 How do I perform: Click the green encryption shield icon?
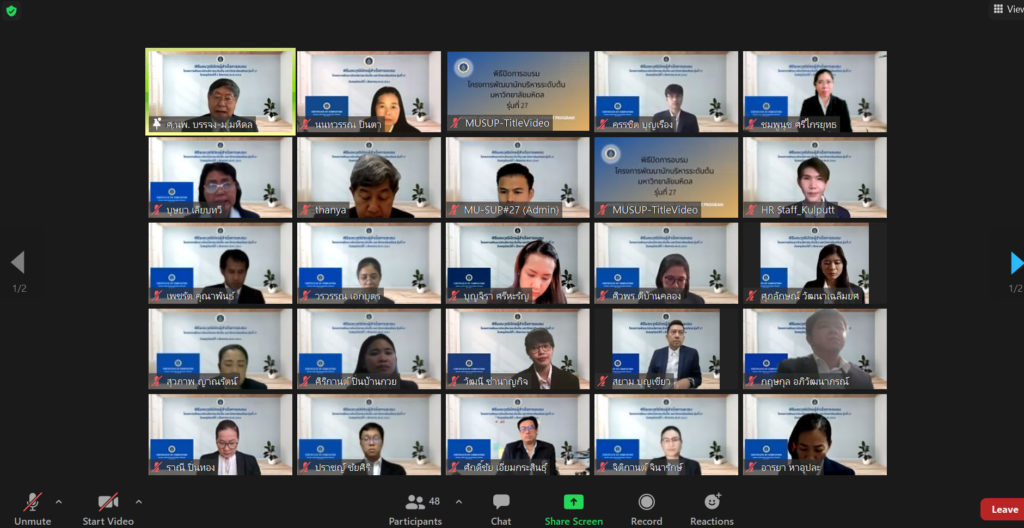coord(11,10)
